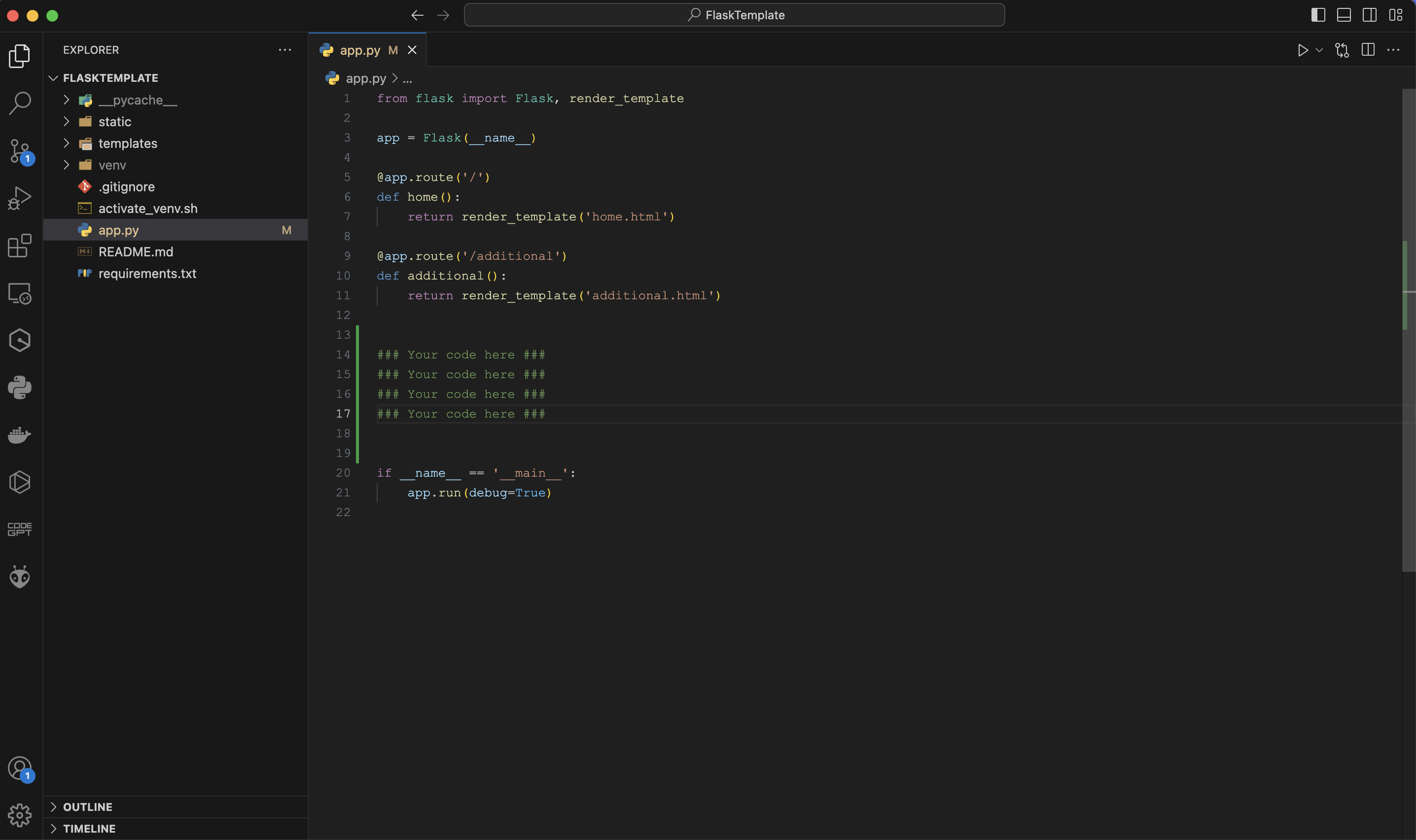This screenshot has height=840, width=1416.
Task: Toggle the secondary side bar
Action: (x=1370, y=15)
